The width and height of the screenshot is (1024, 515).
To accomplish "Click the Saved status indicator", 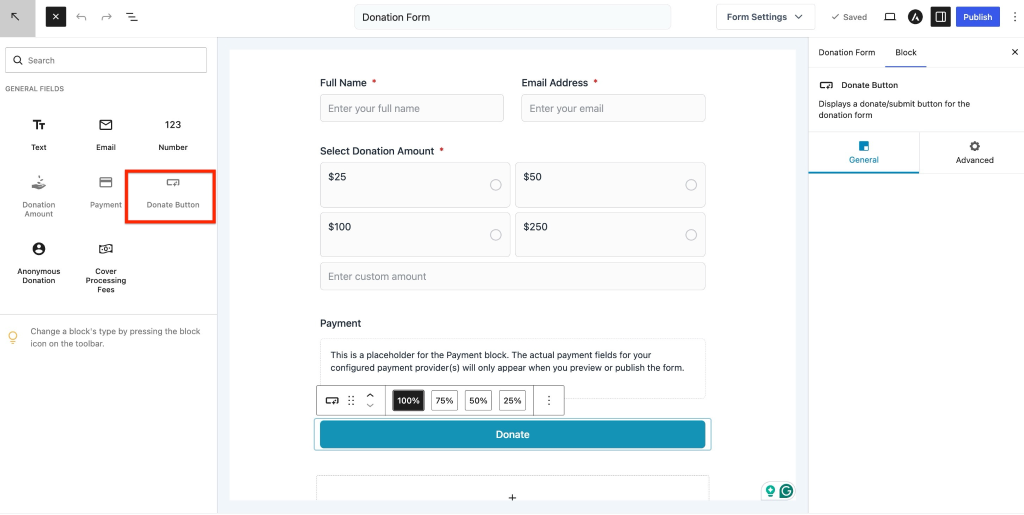I will tap(849, 17).
